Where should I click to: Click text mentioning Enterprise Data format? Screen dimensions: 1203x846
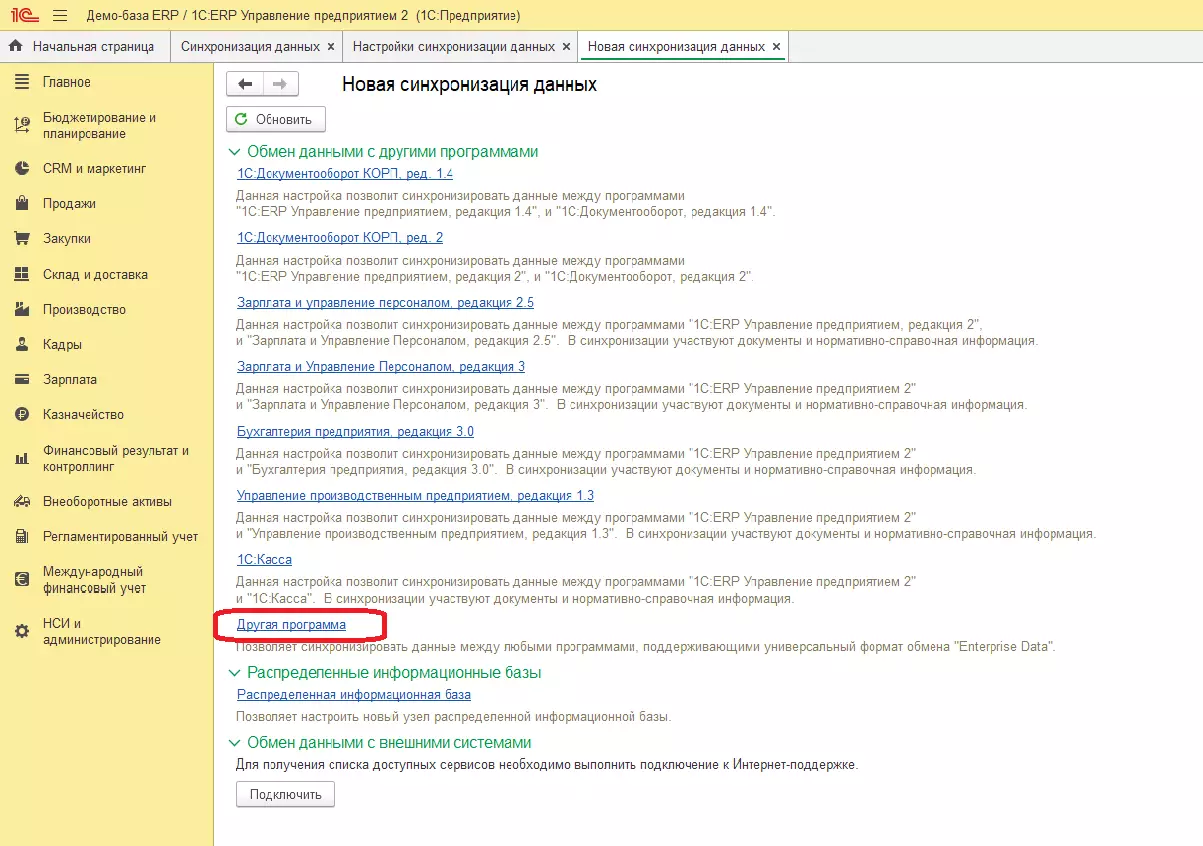pyautogui.click(x=645, y=647)
